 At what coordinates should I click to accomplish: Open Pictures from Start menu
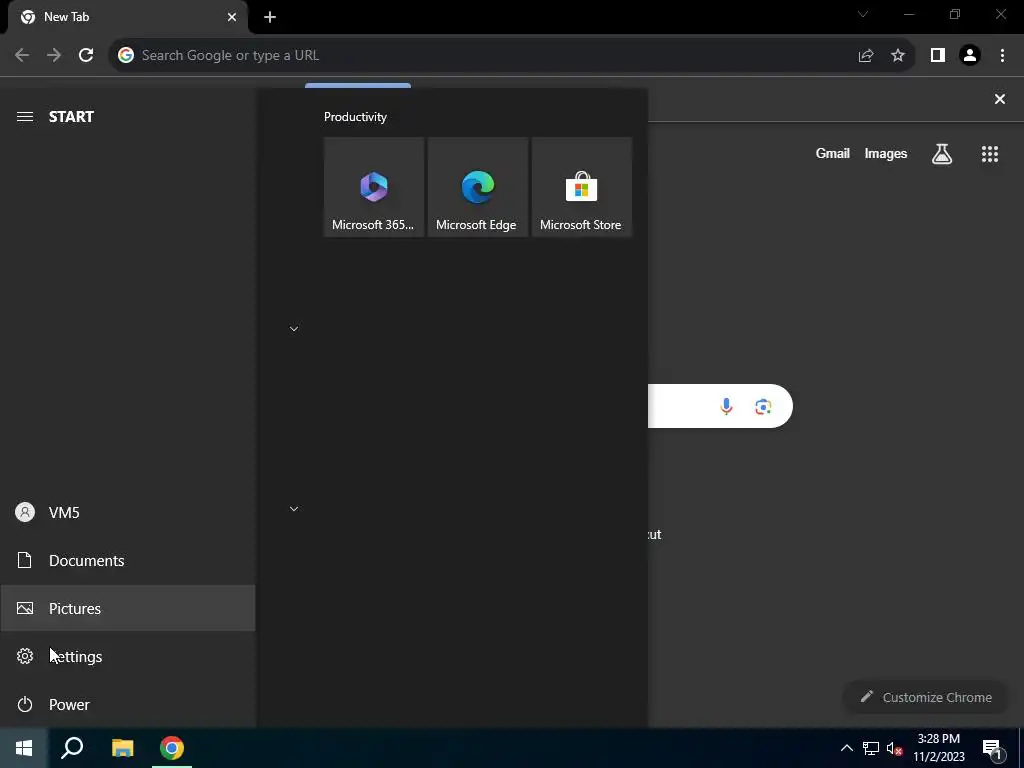pos(127,608)
